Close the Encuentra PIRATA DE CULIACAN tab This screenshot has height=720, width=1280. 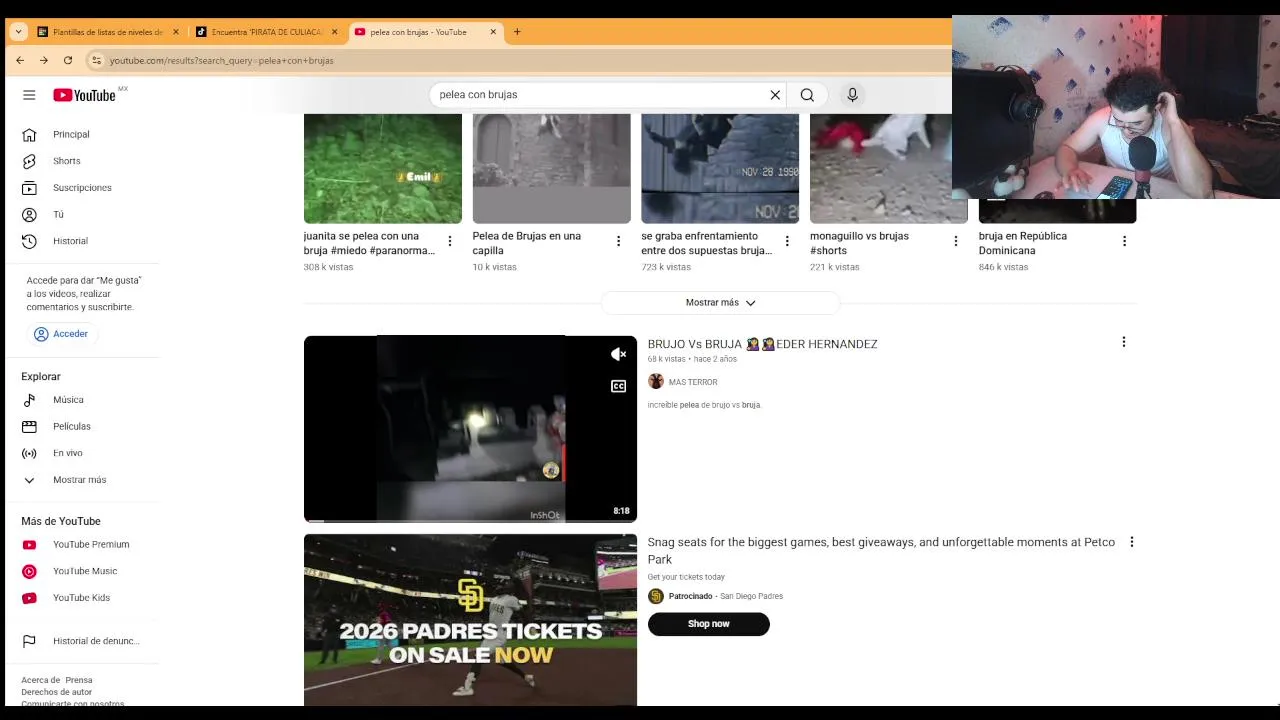(334, 32)
